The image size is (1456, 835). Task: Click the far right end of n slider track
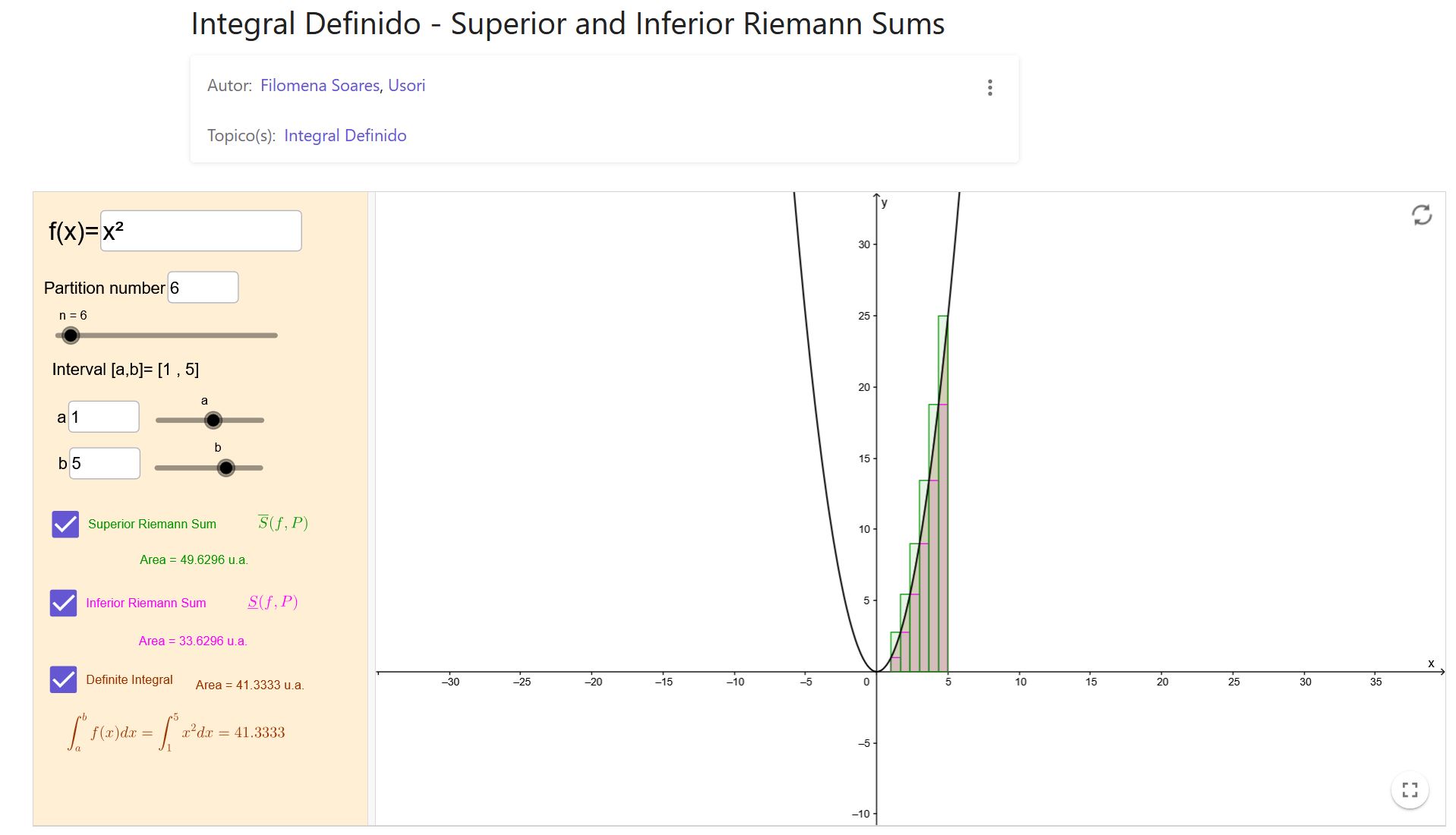click(276, 335)
